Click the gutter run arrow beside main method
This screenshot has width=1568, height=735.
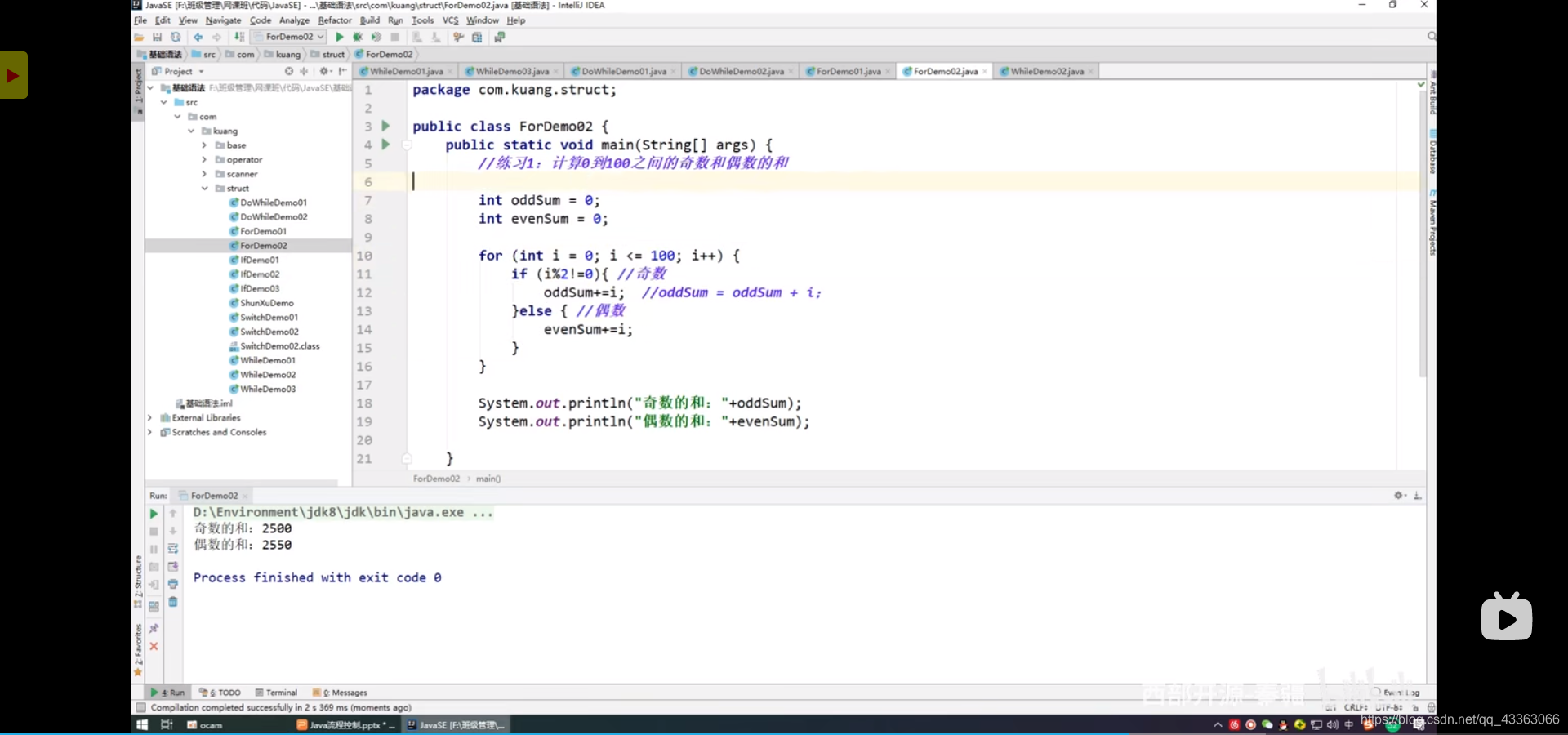[385, 145]
